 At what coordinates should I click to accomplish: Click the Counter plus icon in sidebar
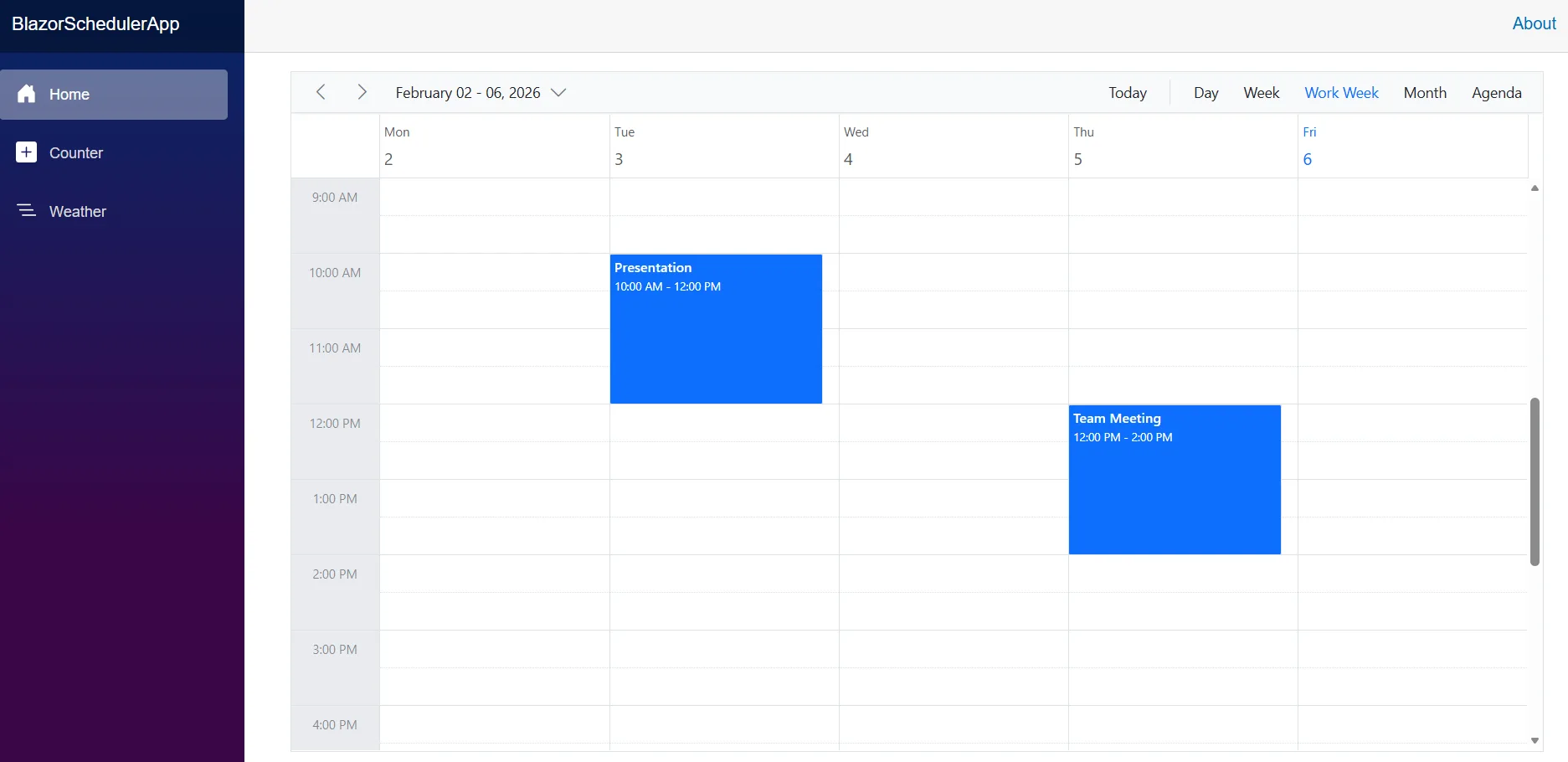[27, 152]
